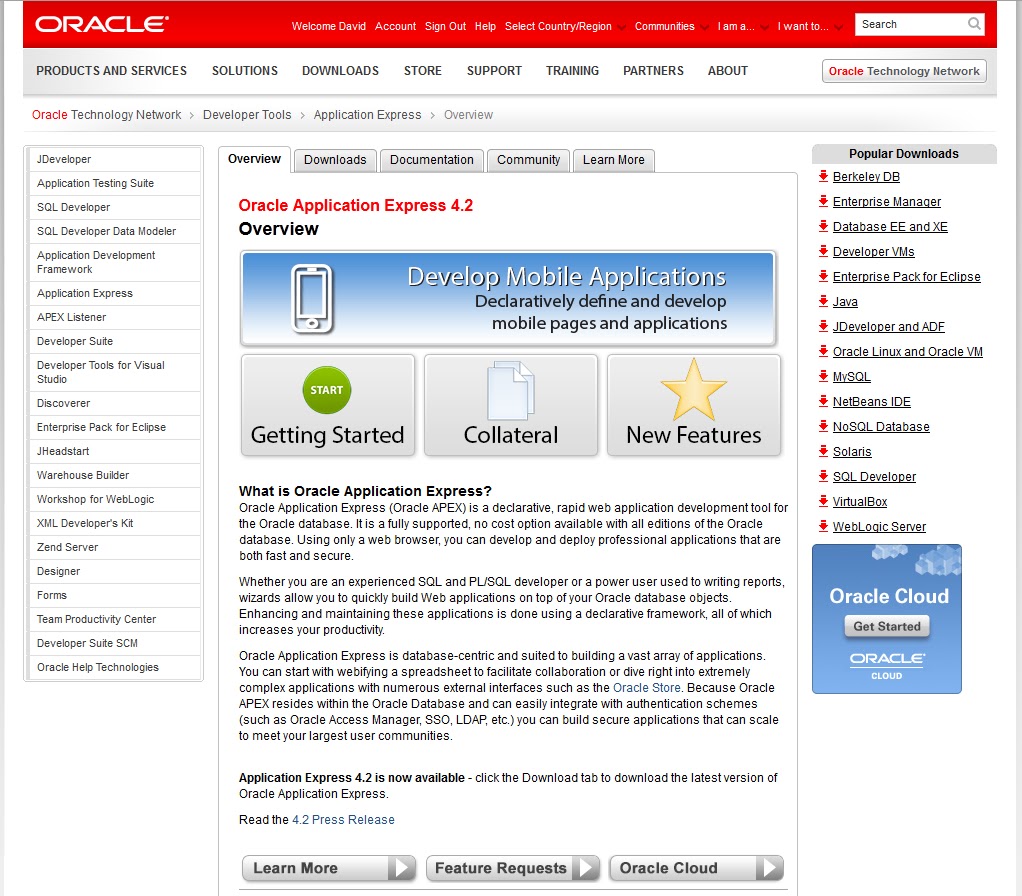Screen dimensions: 1022x896
Task: Open the Account link
Action: [395, 26]
